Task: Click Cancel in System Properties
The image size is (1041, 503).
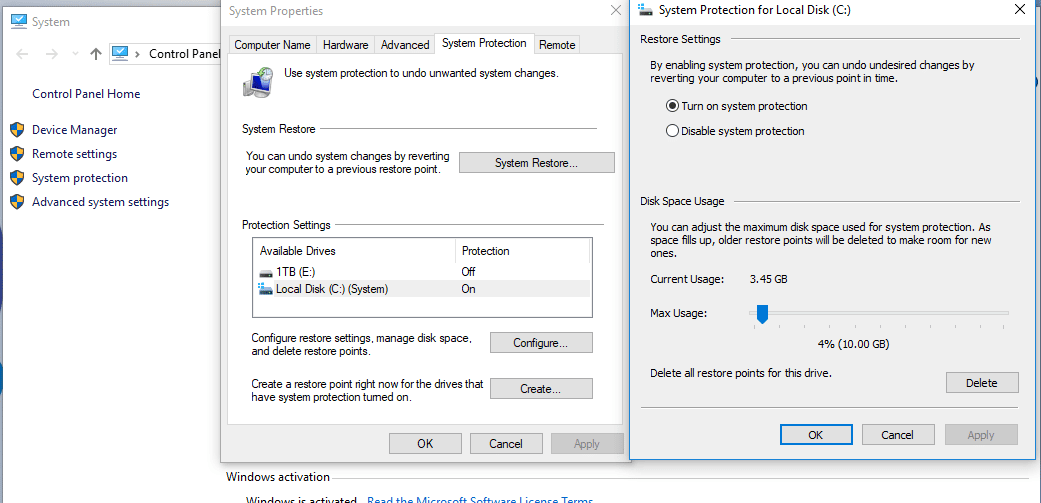Action: click(506, 444)
